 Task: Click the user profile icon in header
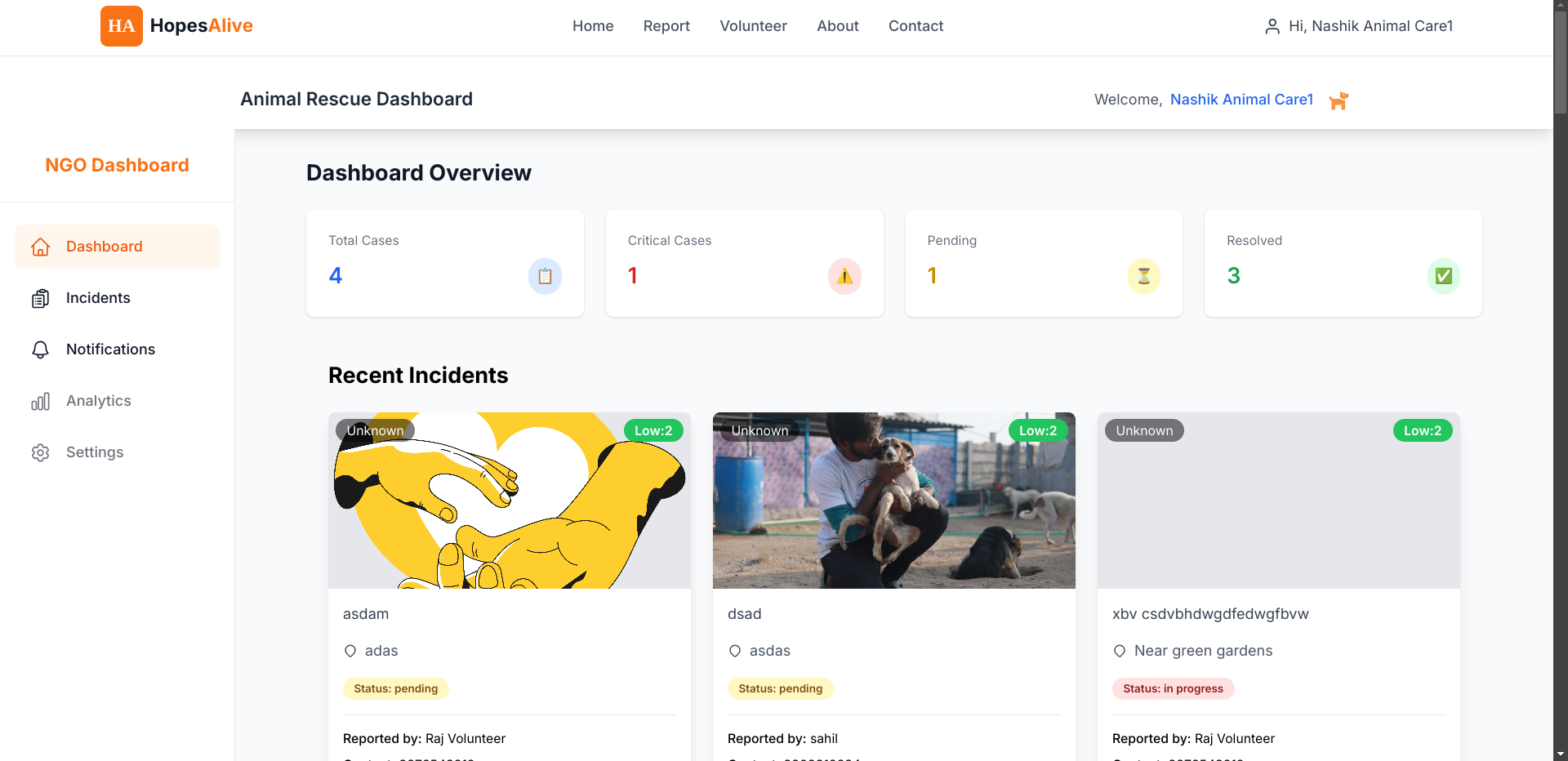[x=1272, y=27]
